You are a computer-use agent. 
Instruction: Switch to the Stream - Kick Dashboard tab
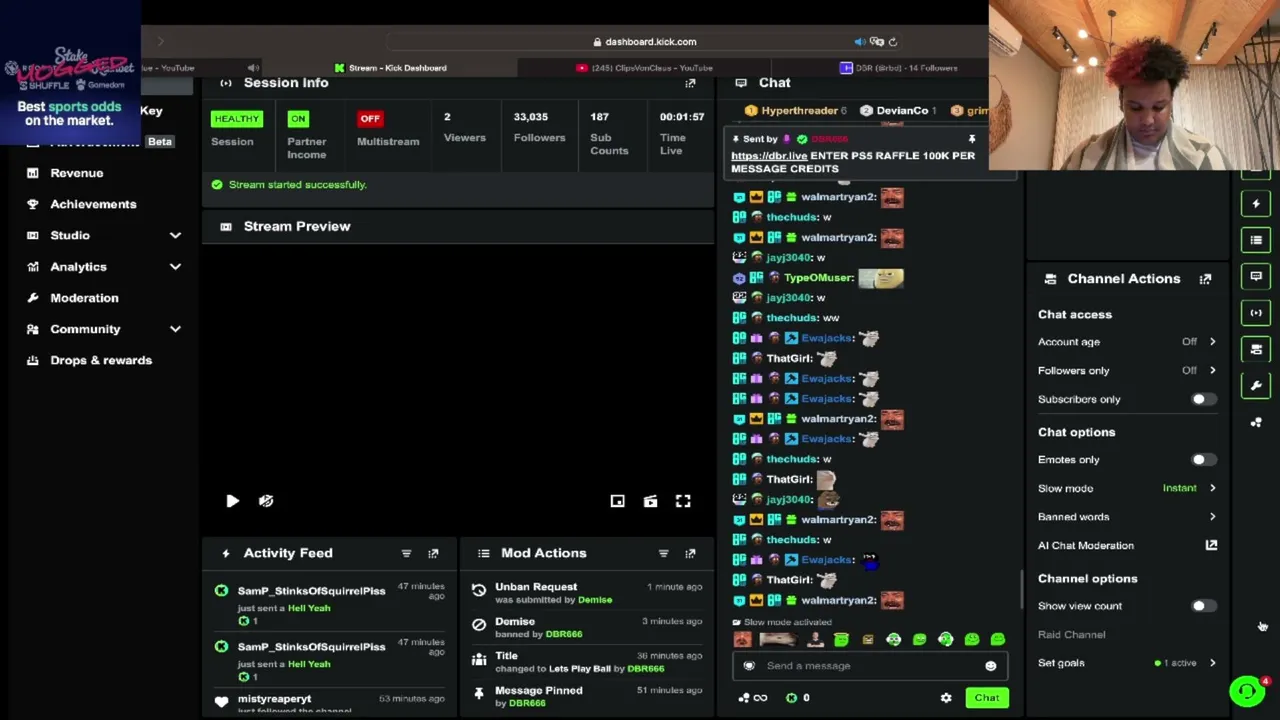[x=390, y=68]
